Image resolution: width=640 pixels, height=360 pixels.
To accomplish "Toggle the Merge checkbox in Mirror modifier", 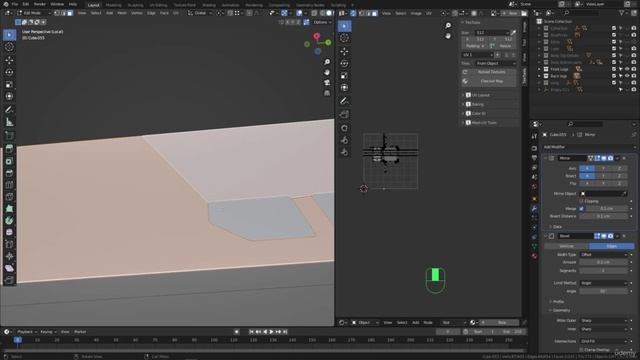I will click(582, 209).
